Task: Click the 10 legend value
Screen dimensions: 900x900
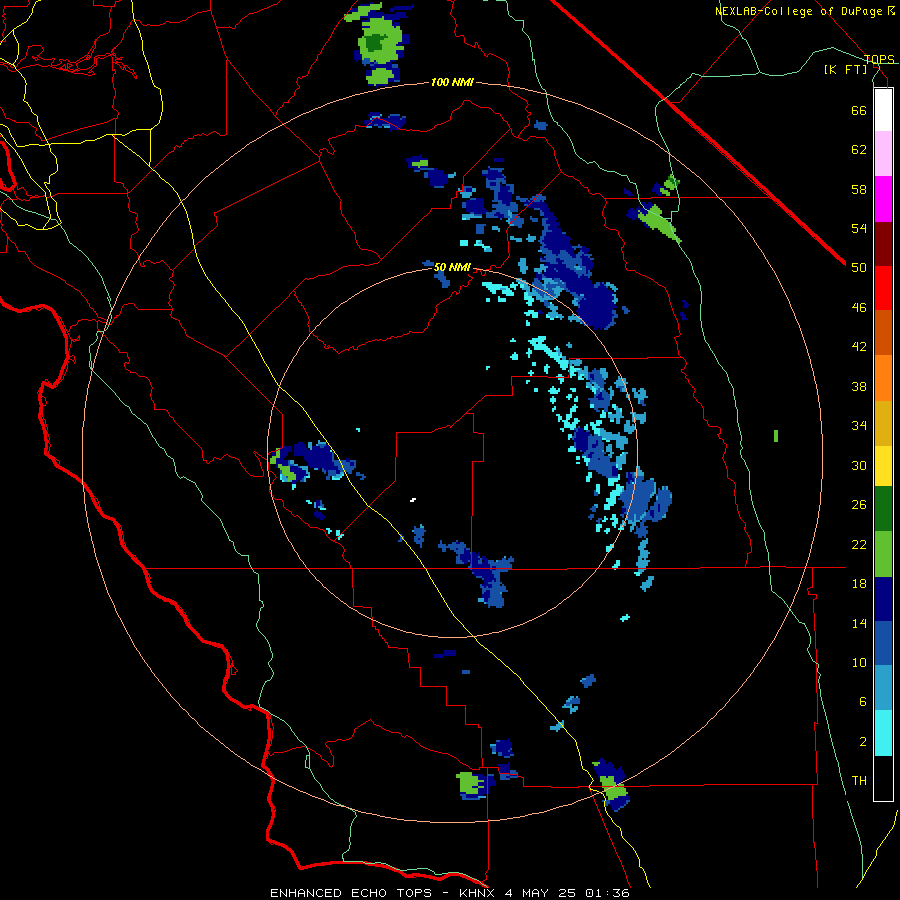Action: pyautogui.click(x=859, y=662)
